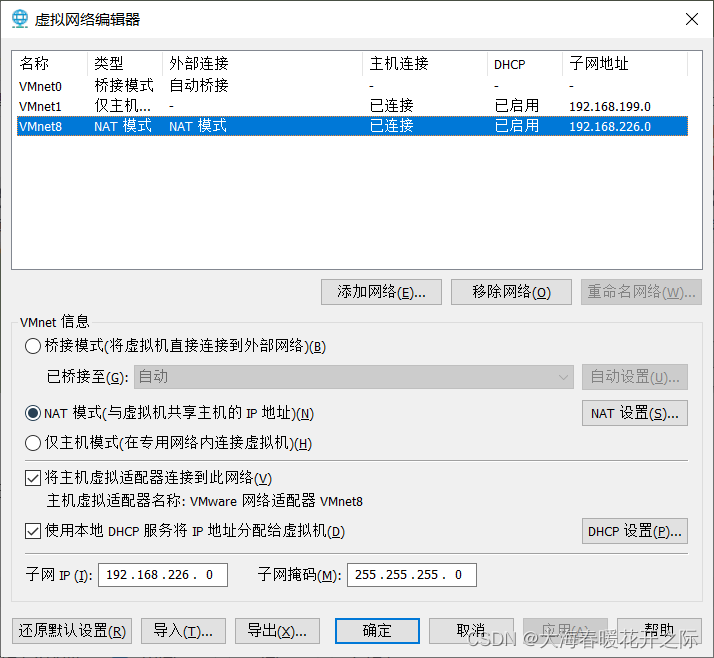The height and width of the screenshot is (658, 714).
Task: Confirm with the 确定 button
Action: [x=377, y=631]
